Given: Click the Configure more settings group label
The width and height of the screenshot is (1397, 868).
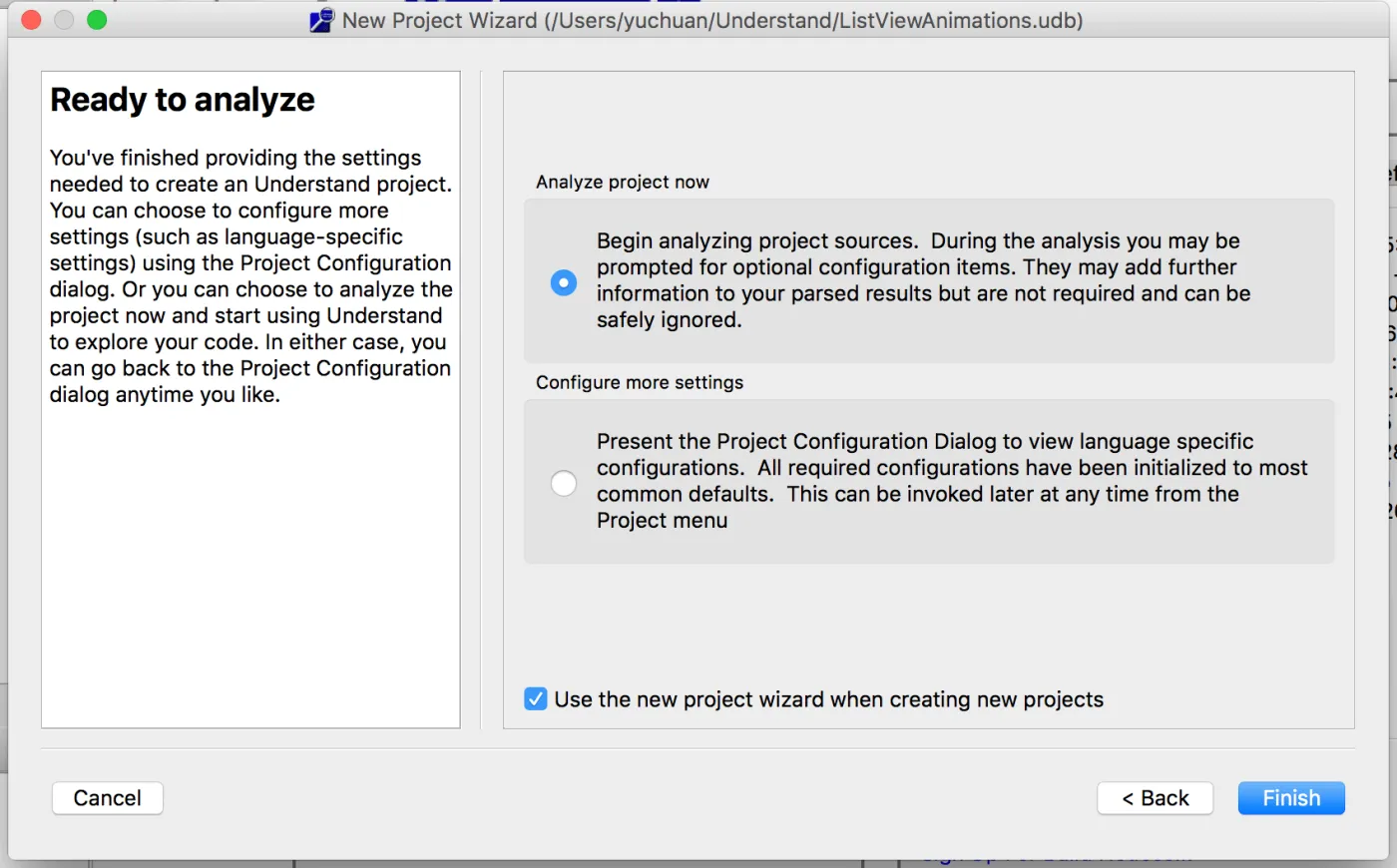Looking at the screenshot, I should tap(640, 382).
